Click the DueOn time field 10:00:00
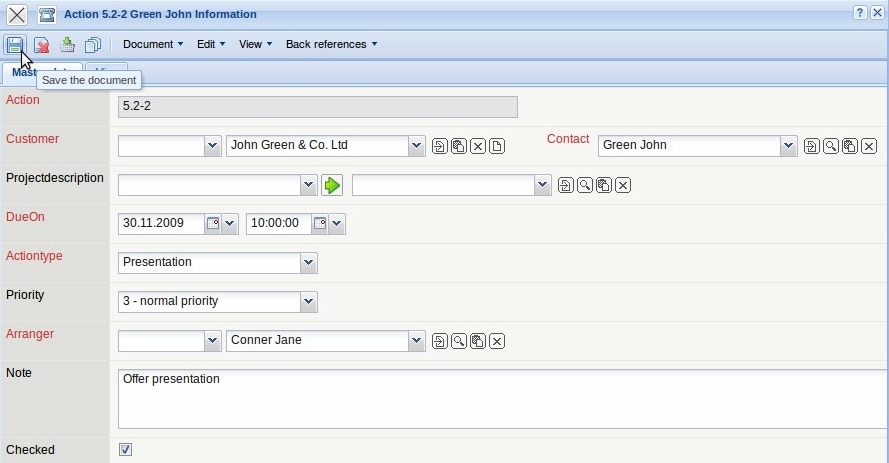The height and width of the screenshot is (463, 889). (x=278, y=224)
